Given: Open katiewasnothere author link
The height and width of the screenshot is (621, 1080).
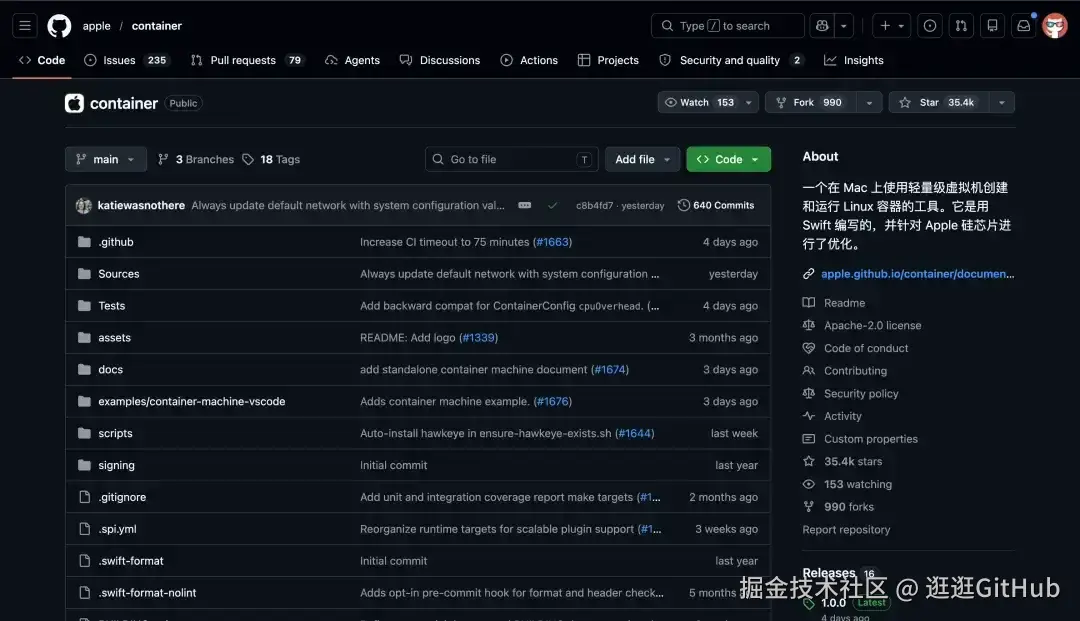Looking at the screenshot, I should click(x=141, y=205).
